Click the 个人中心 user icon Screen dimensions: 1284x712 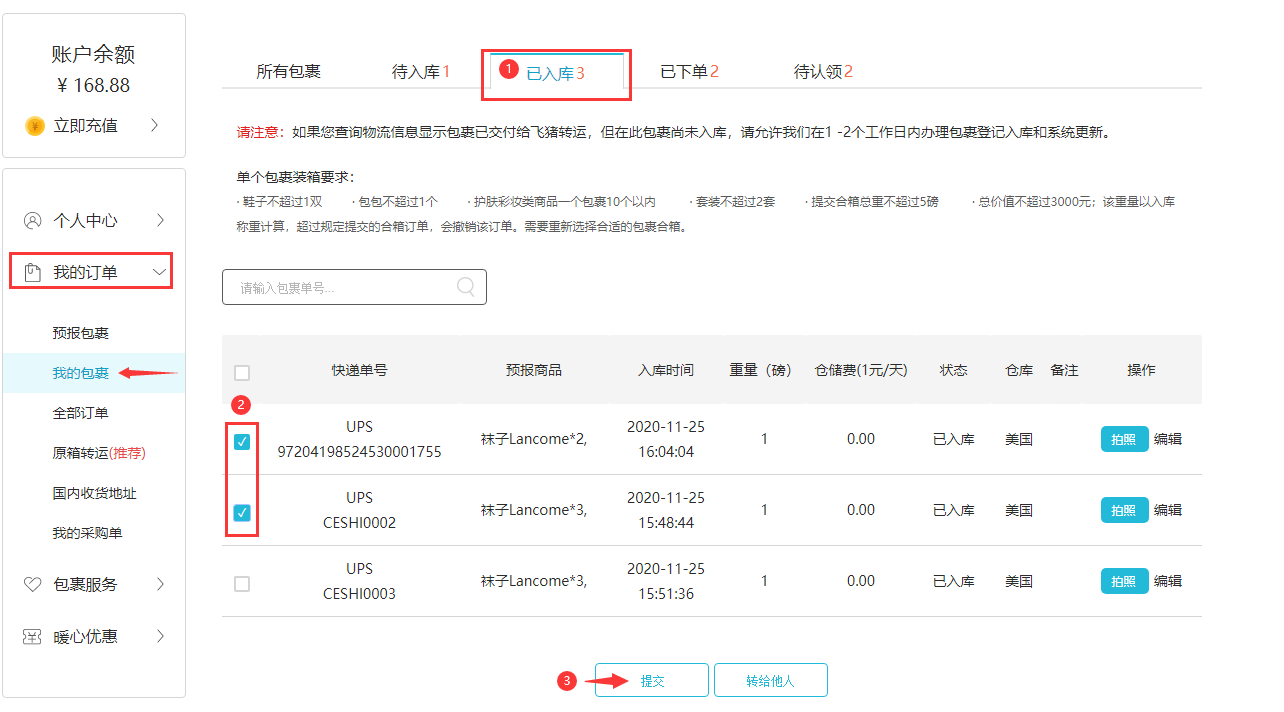click(33, 221)
